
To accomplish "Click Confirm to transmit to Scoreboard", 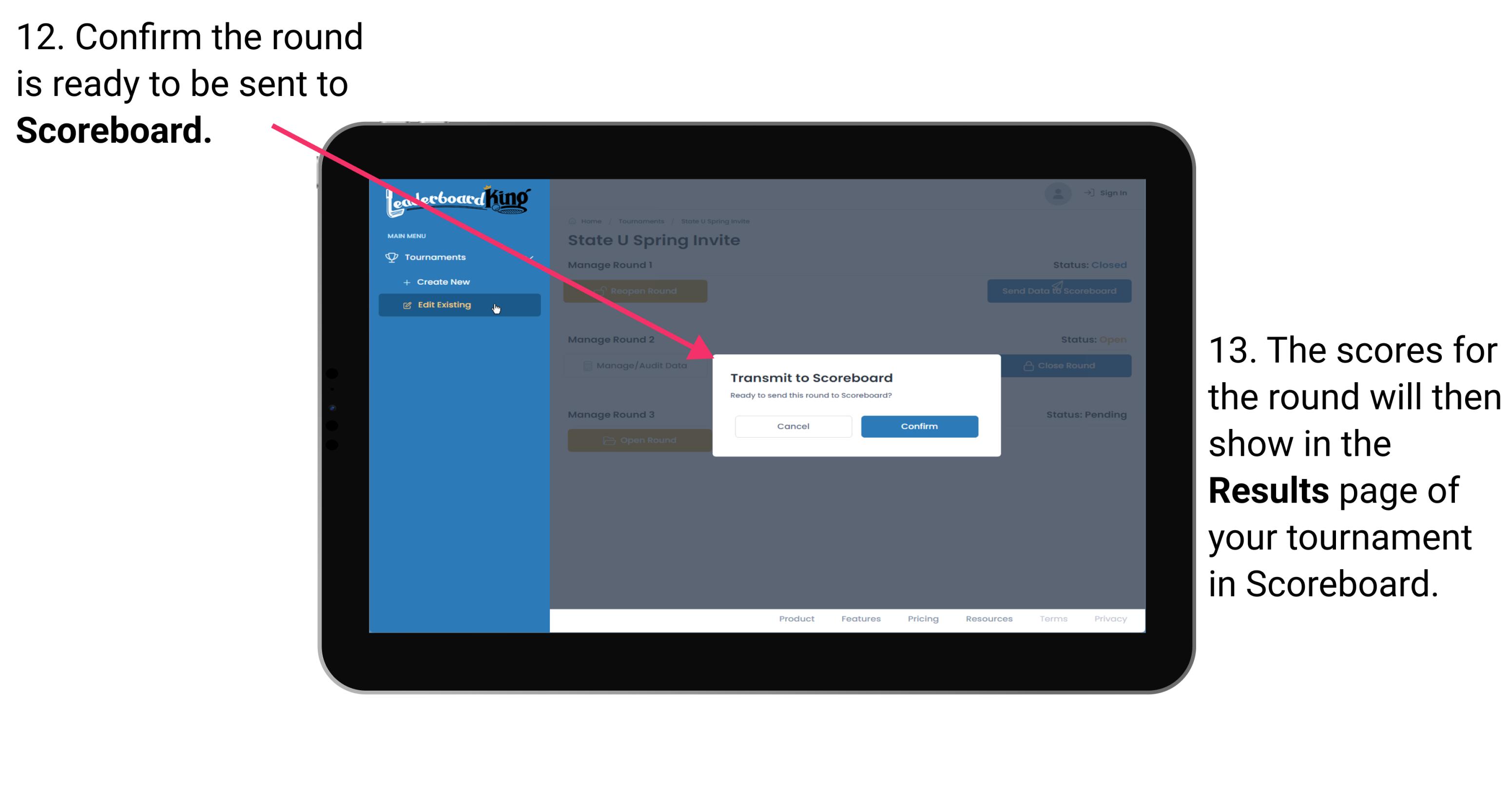I will tap(918, 425).
